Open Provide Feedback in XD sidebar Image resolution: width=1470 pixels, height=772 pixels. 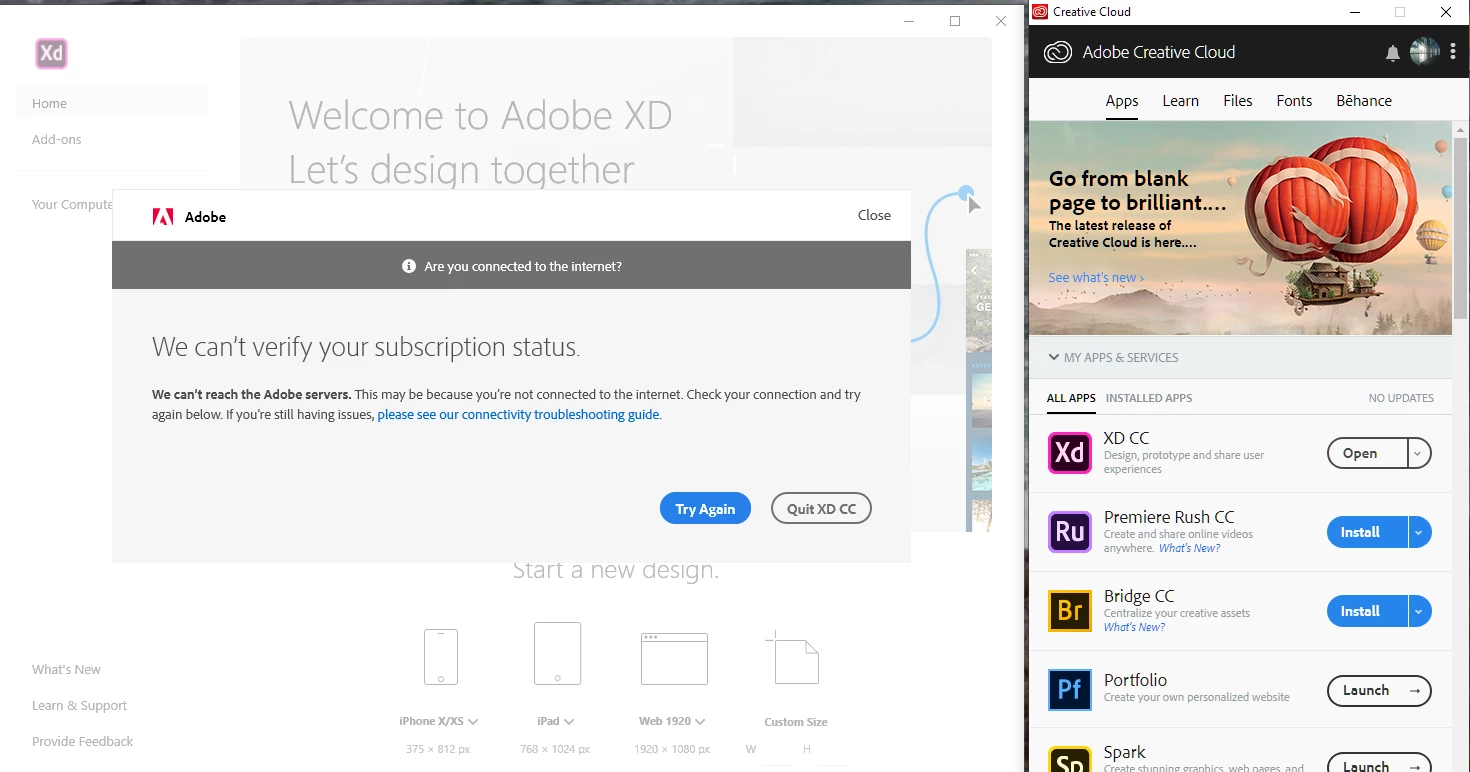tap(82, 742)
